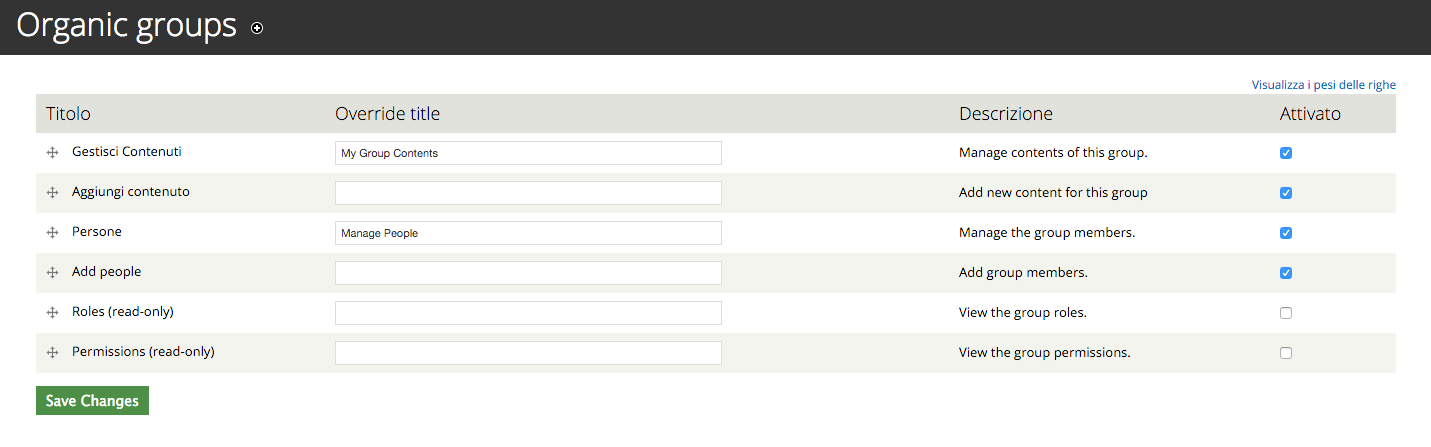Uncheck Attivato for Gestisci Contenuti
This screenshot has height=447, width=1431.
(1286, 153)
